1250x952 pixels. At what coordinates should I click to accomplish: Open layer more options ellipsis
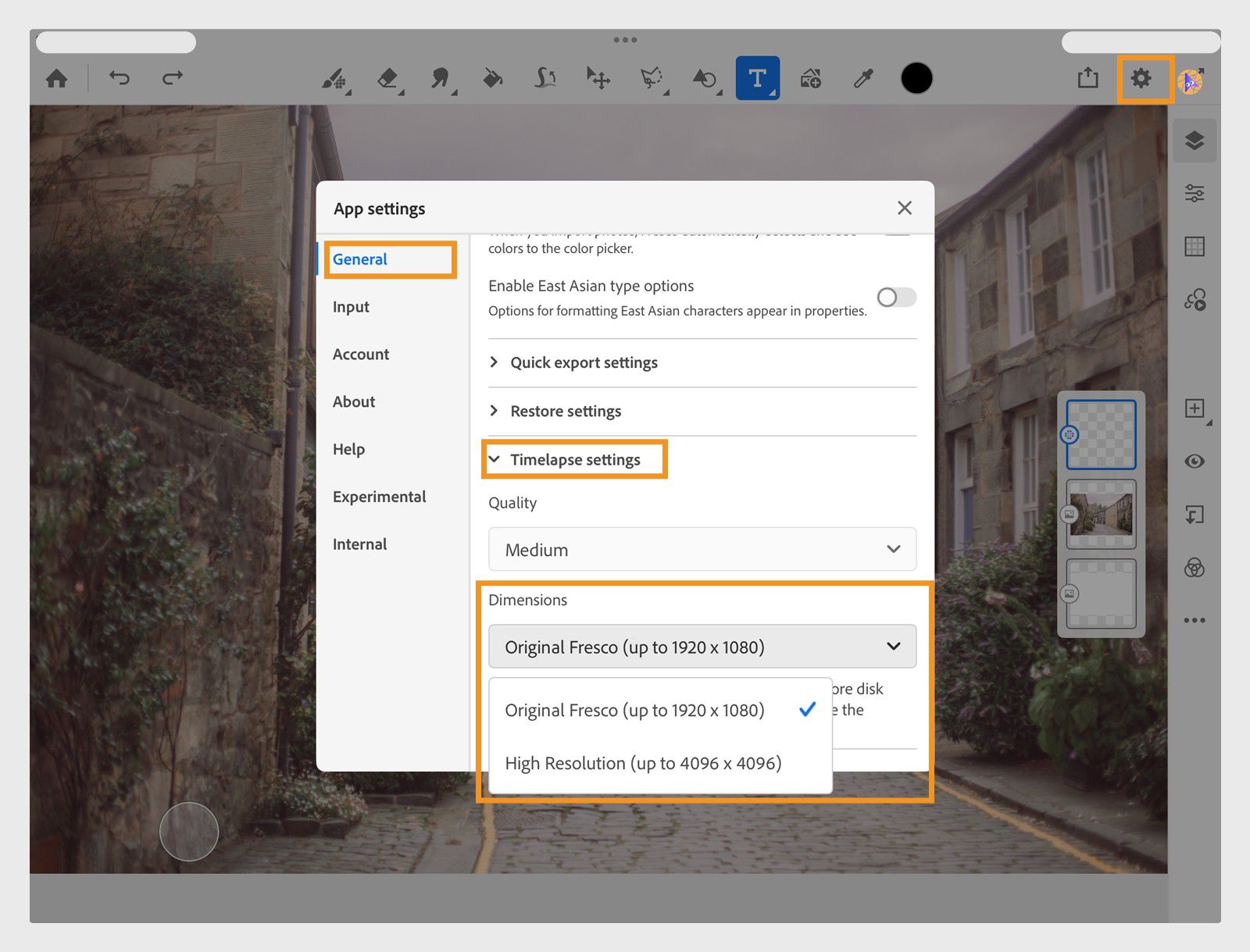pos(1195,621)
